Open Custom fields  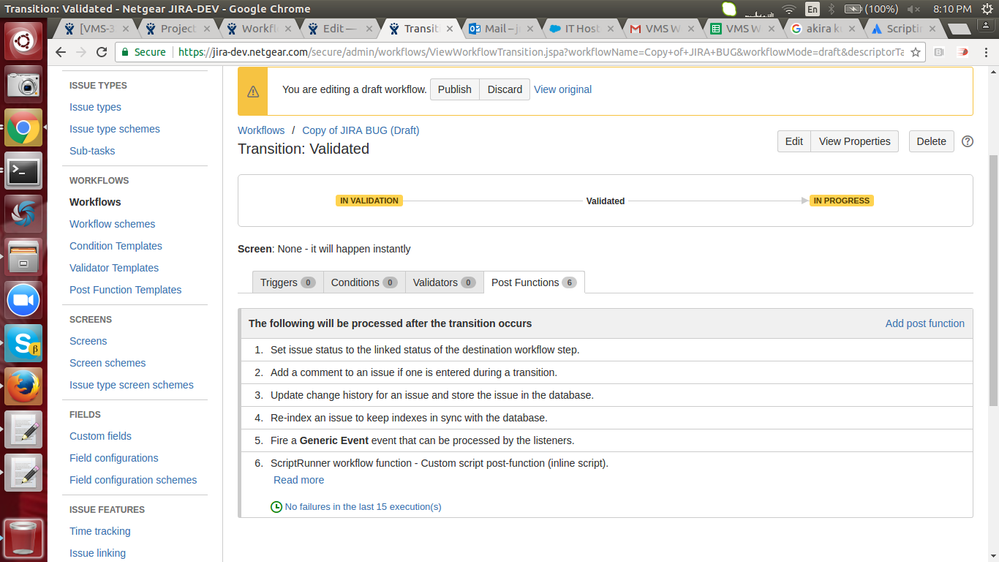pos(101,436)
